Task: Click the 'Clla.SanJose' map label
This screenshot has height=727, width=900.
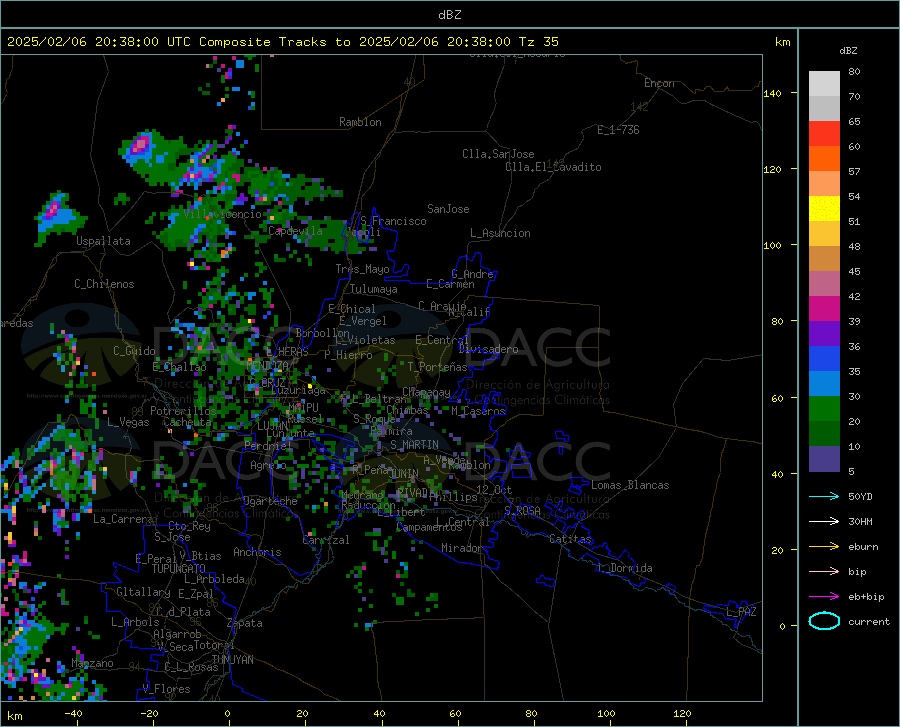Action: pyautogui.click(x=498, y=154)
